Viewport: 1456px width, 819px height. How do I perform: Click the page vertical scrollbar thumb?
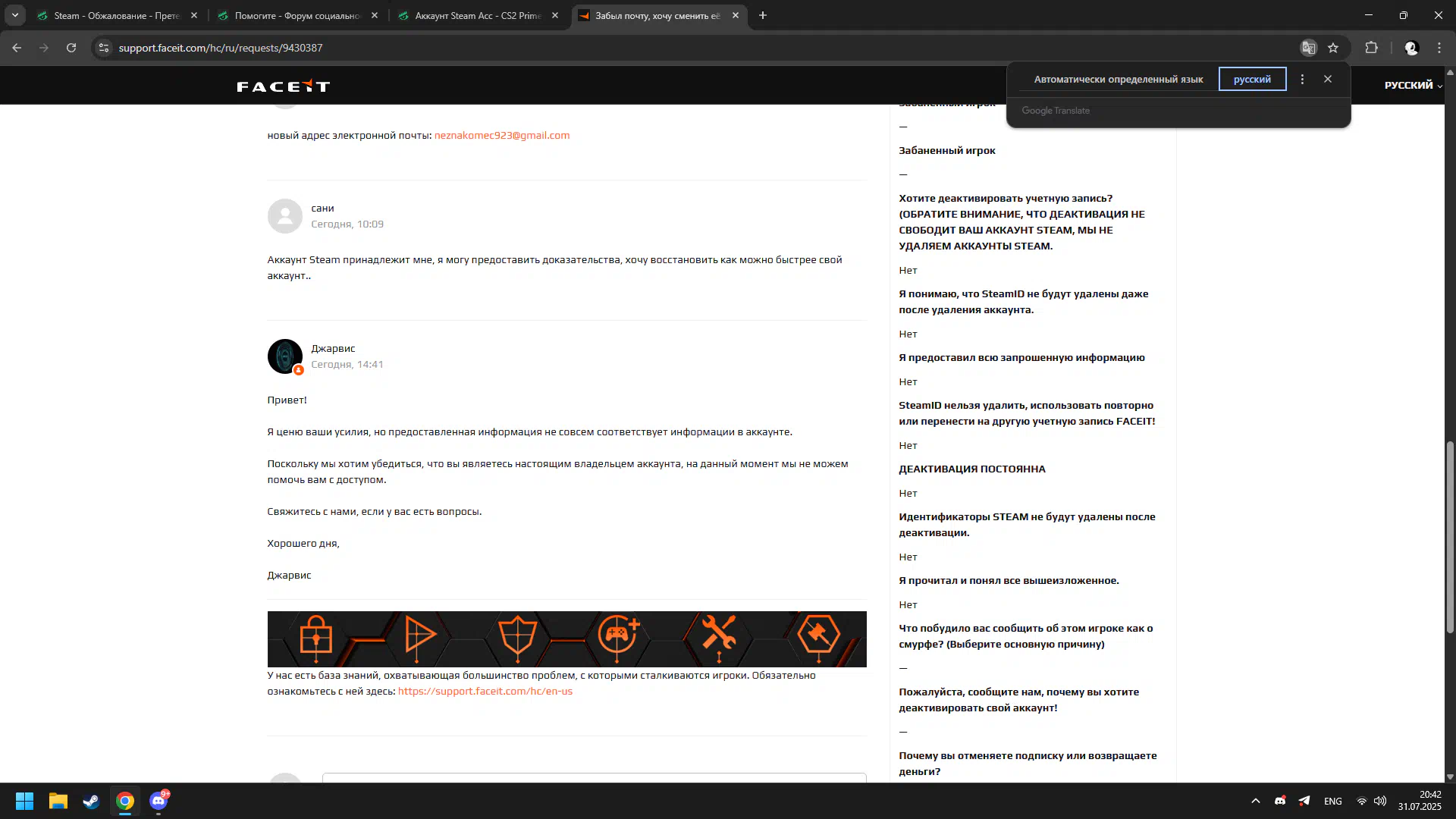pos(1450,536)
